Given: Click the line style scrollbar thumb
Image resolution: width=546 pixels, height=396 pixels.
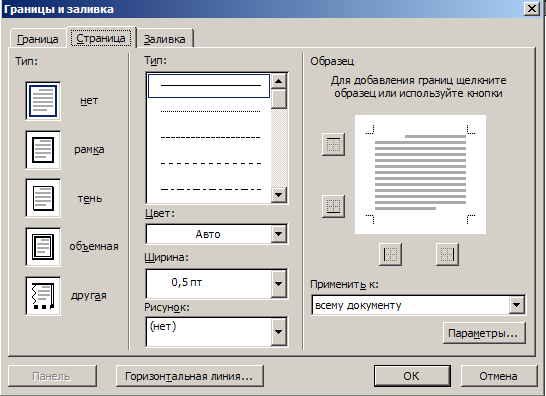Looking at the screenshot, I should [x=279, y=99].
